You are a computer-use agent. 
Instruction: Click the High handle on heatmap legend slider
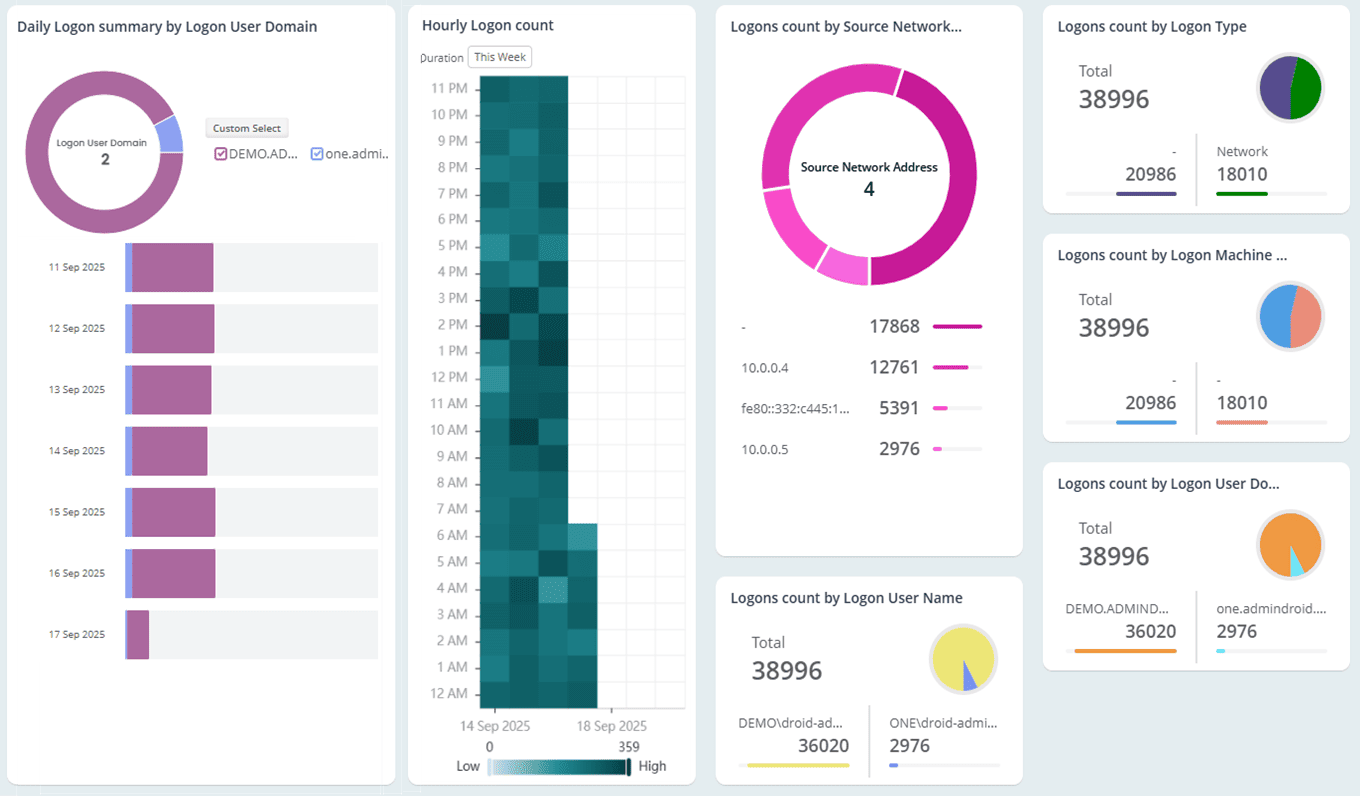click(x=628, y=767)
